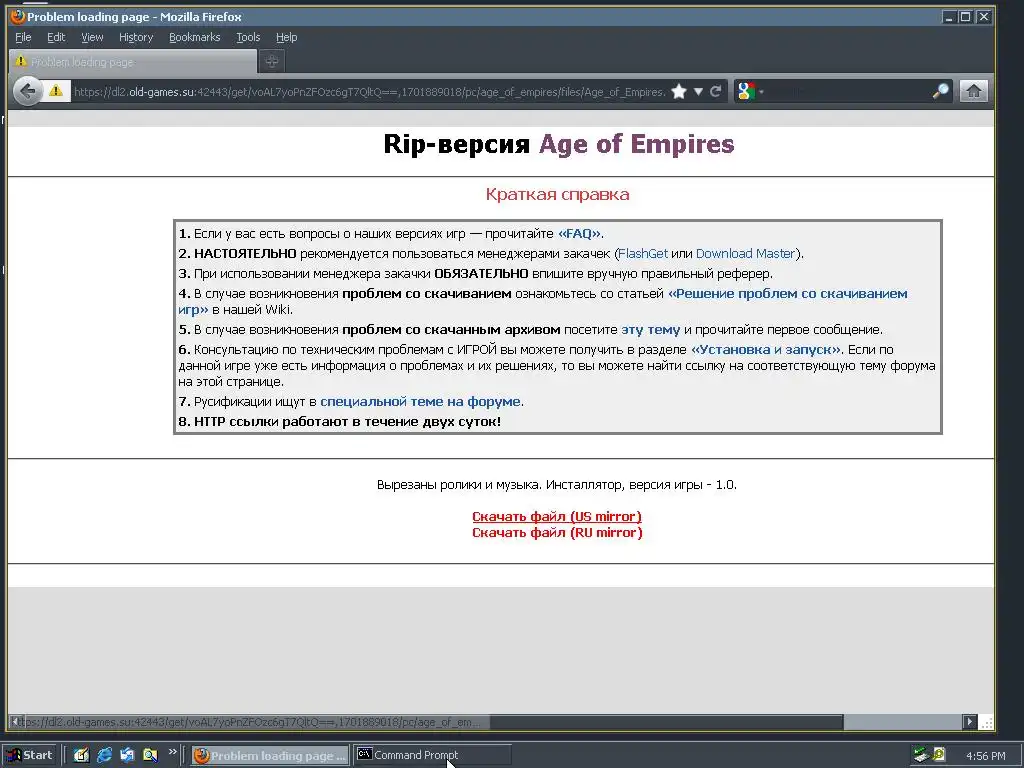Open the «FAQ» link
This screenshot has width=1024, height=768.
[579, 234]
